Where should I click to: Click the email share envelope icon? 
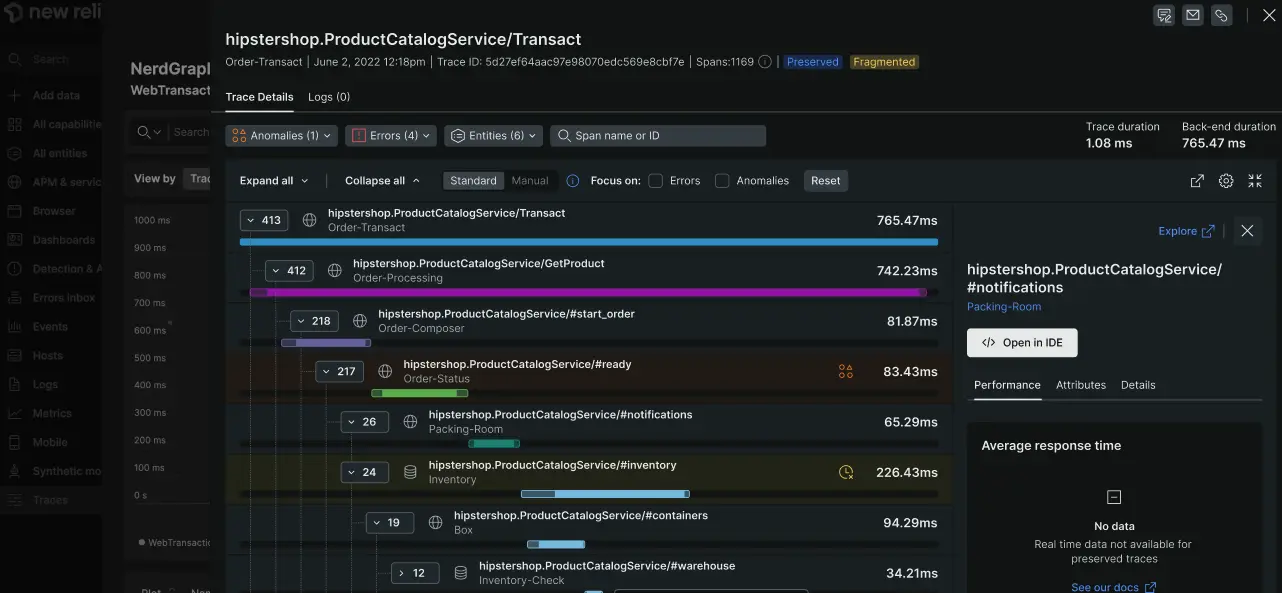pyautogui.click(x=1193, y=15)
